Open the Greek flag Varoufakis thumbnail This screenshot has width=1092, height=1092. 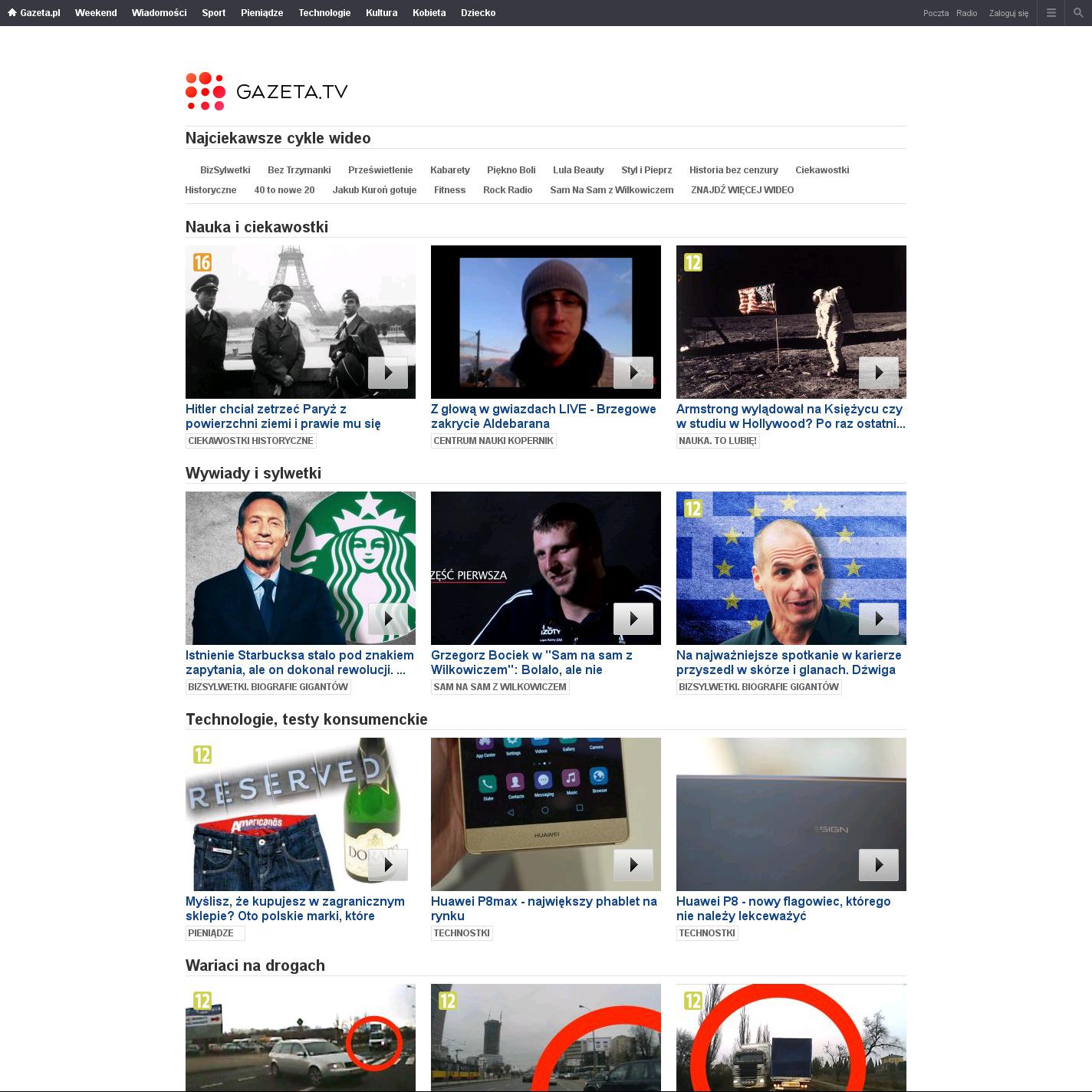tap(791, 567)
